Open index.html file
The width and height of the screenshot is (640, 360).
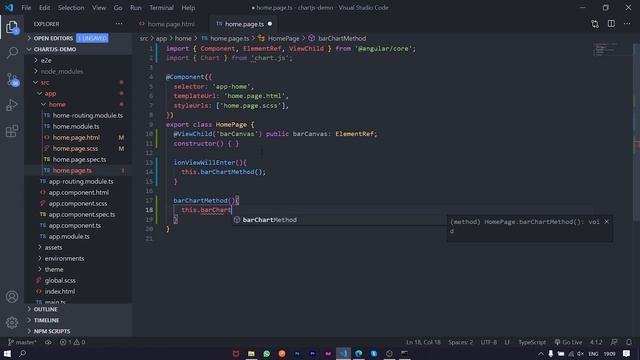[x=60, y=292]
